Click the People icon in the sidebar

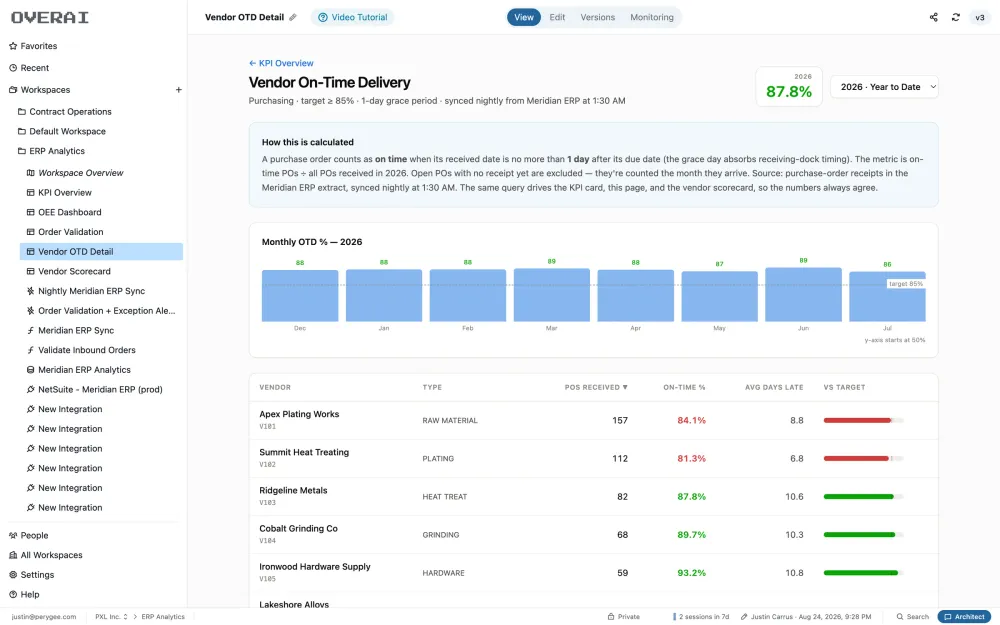click(13, 536)
